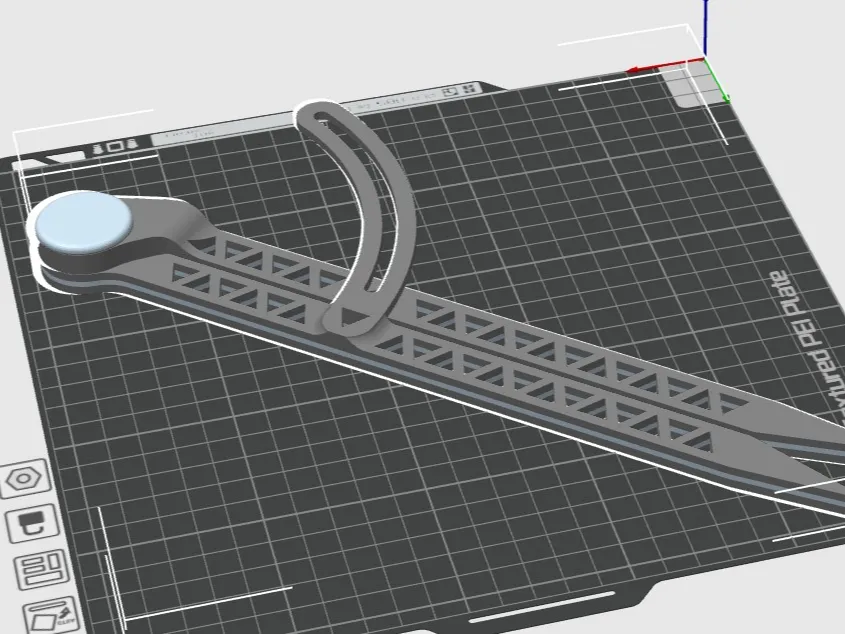
Task: Click the square icon beside the four-squares icon
Action: pos(452,92)
